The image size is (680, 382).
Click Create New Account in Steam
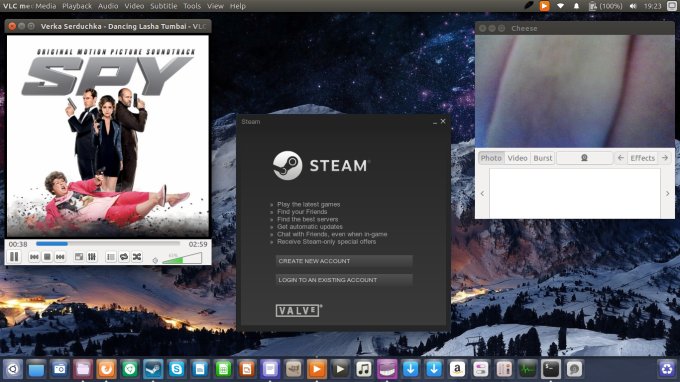pos(344,261)
